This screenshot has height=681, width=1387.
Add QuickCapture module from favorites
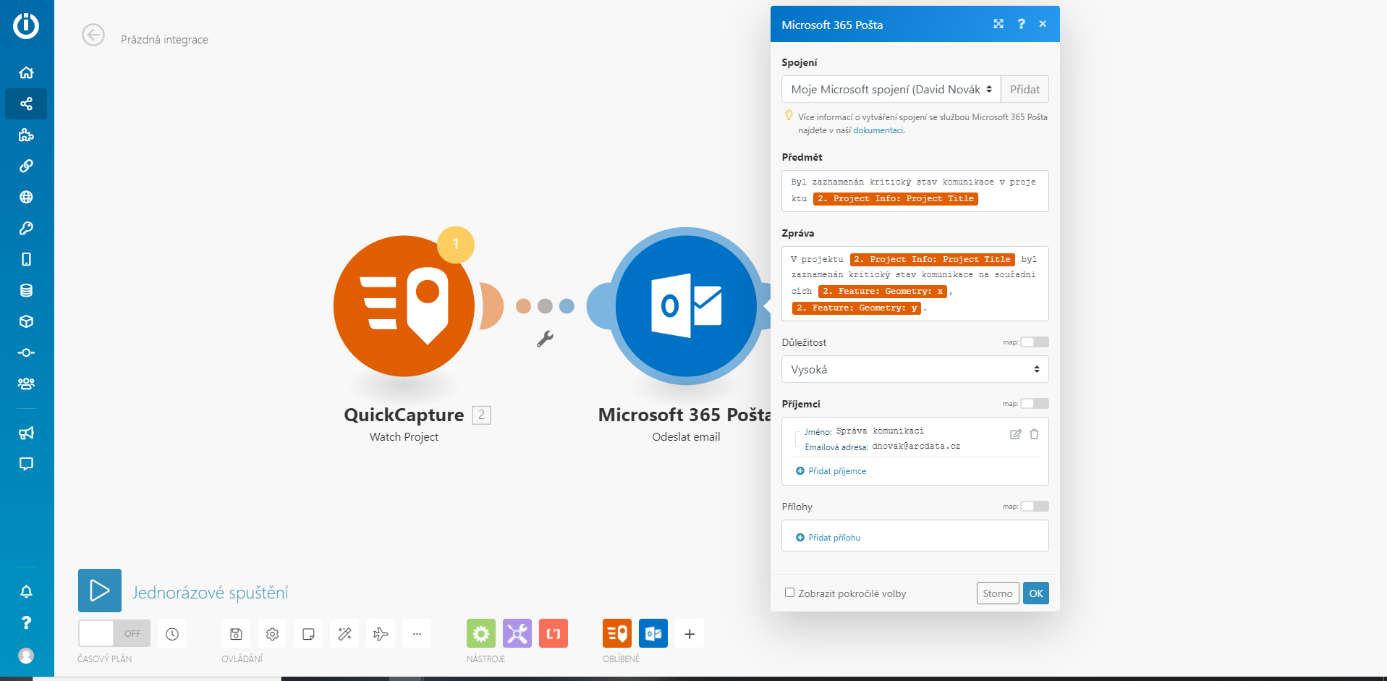click(617, 633)
